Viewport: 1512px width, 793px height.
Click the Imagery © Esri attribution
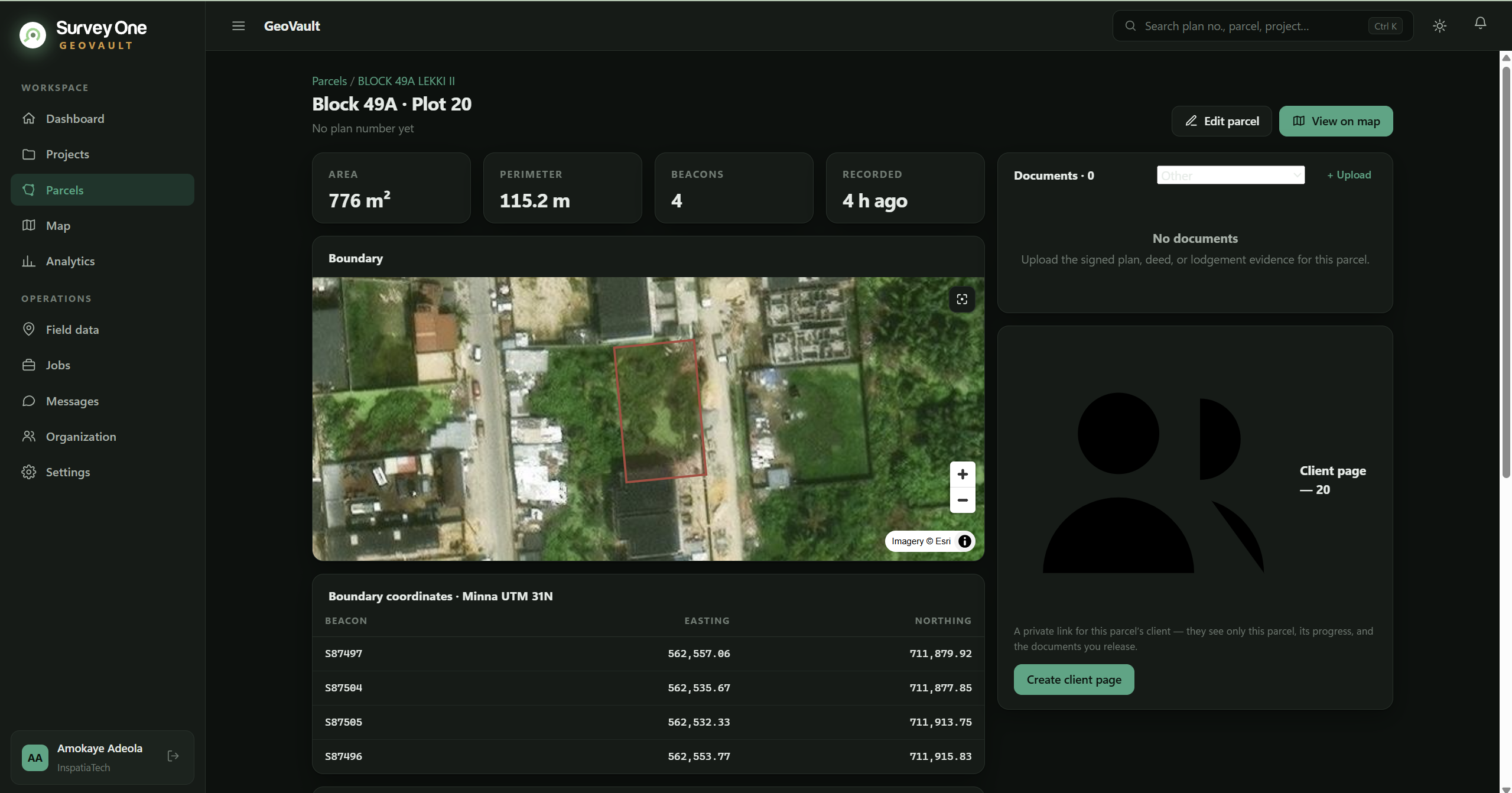921,541
